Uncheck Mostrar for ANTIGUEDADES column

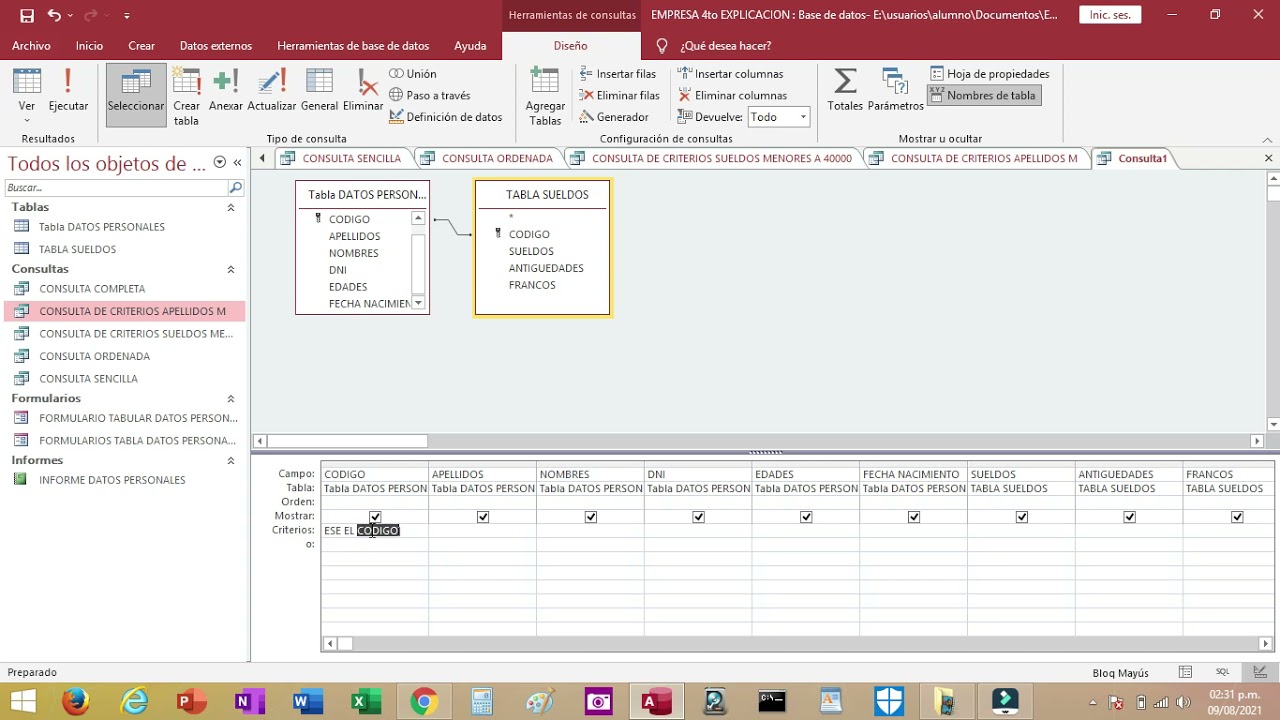(x=1130, y=517)
